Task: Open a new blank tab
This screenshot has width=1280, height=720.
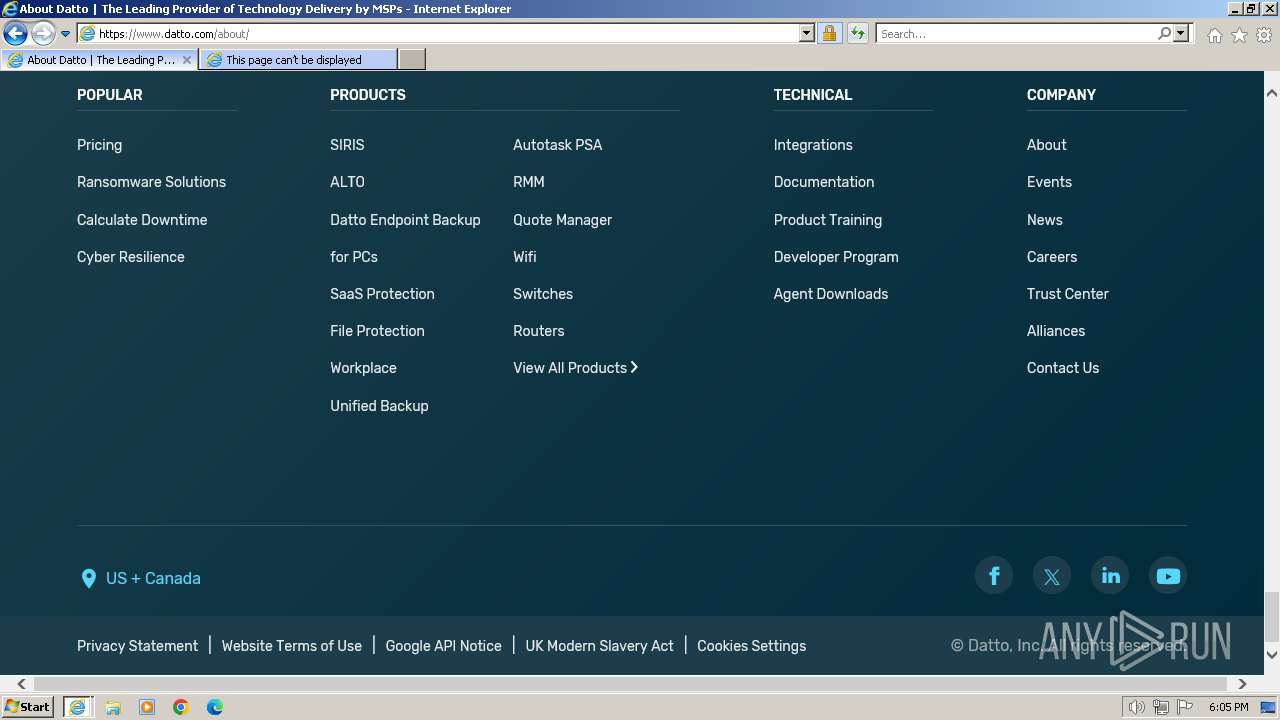Action: click(412, 60)
